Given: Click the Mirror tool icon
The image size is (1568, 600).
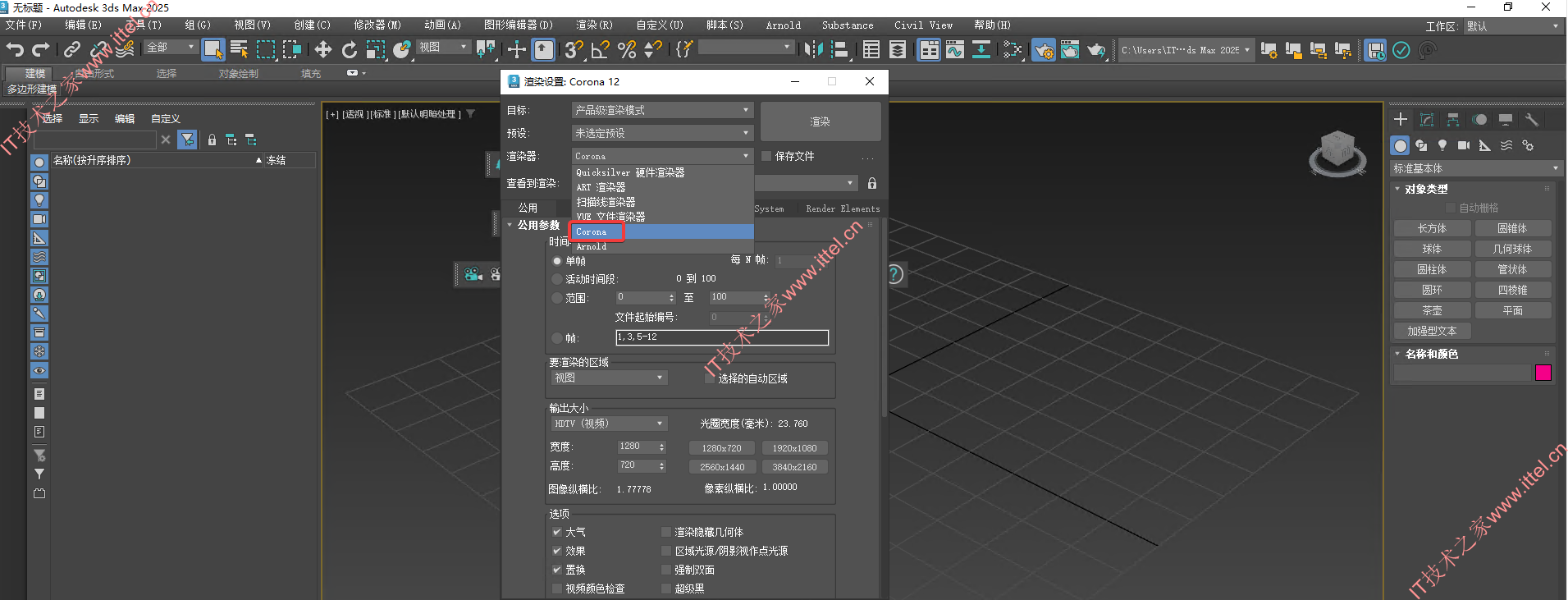Looking at the screenshot, I should (813, 50).
